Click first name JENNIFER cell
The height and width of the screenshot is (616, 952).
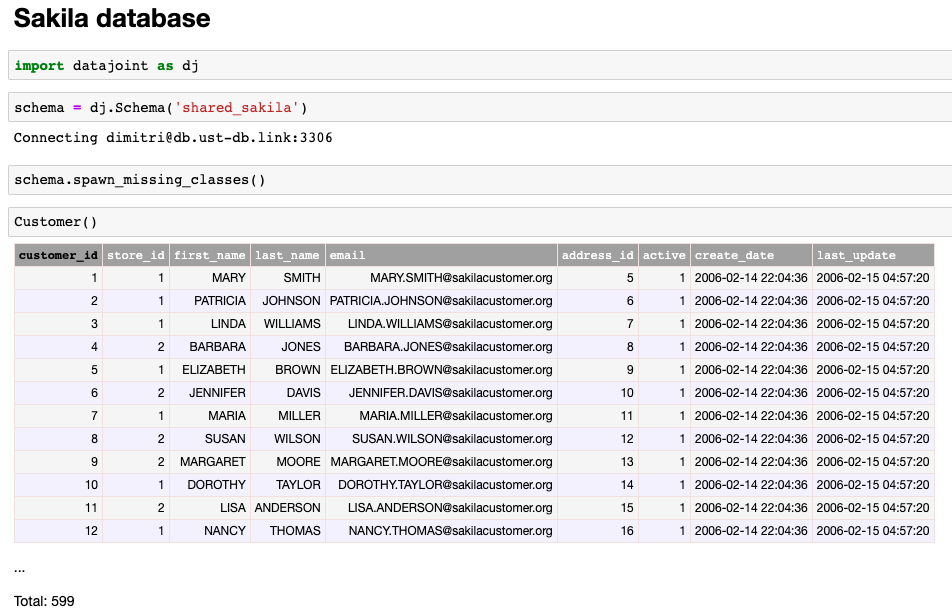(x=209, y=393)
